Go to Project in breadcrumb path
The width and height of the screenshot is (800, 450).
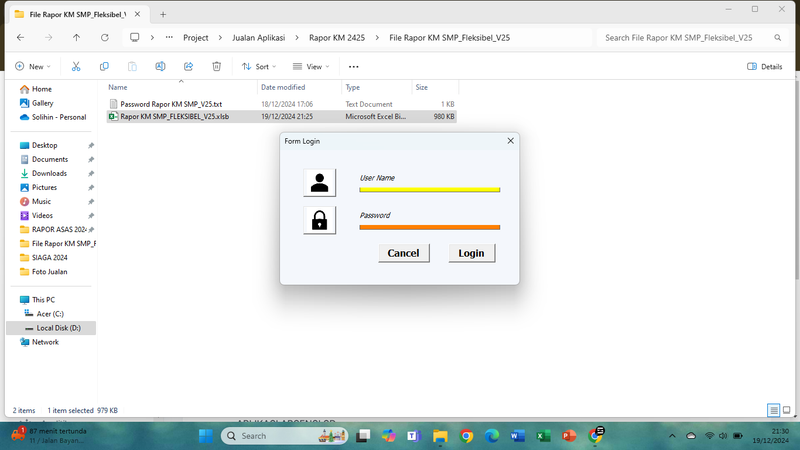[196, 38]
